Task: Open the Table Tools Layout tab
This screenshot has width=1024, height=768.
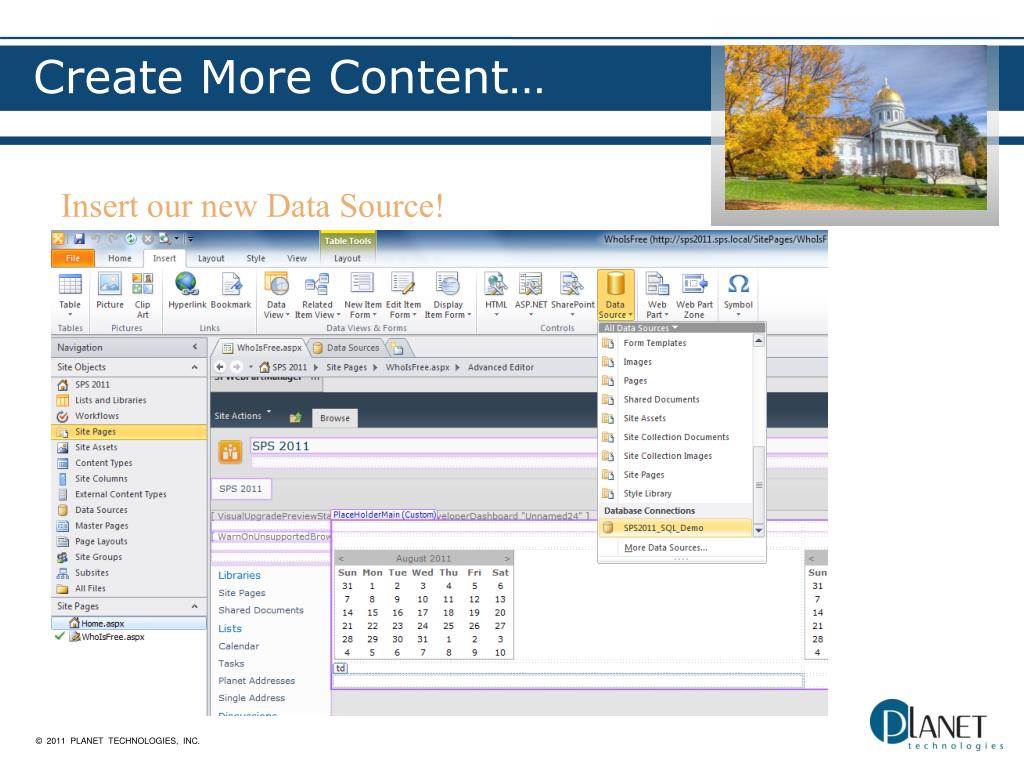Action: 347,259
